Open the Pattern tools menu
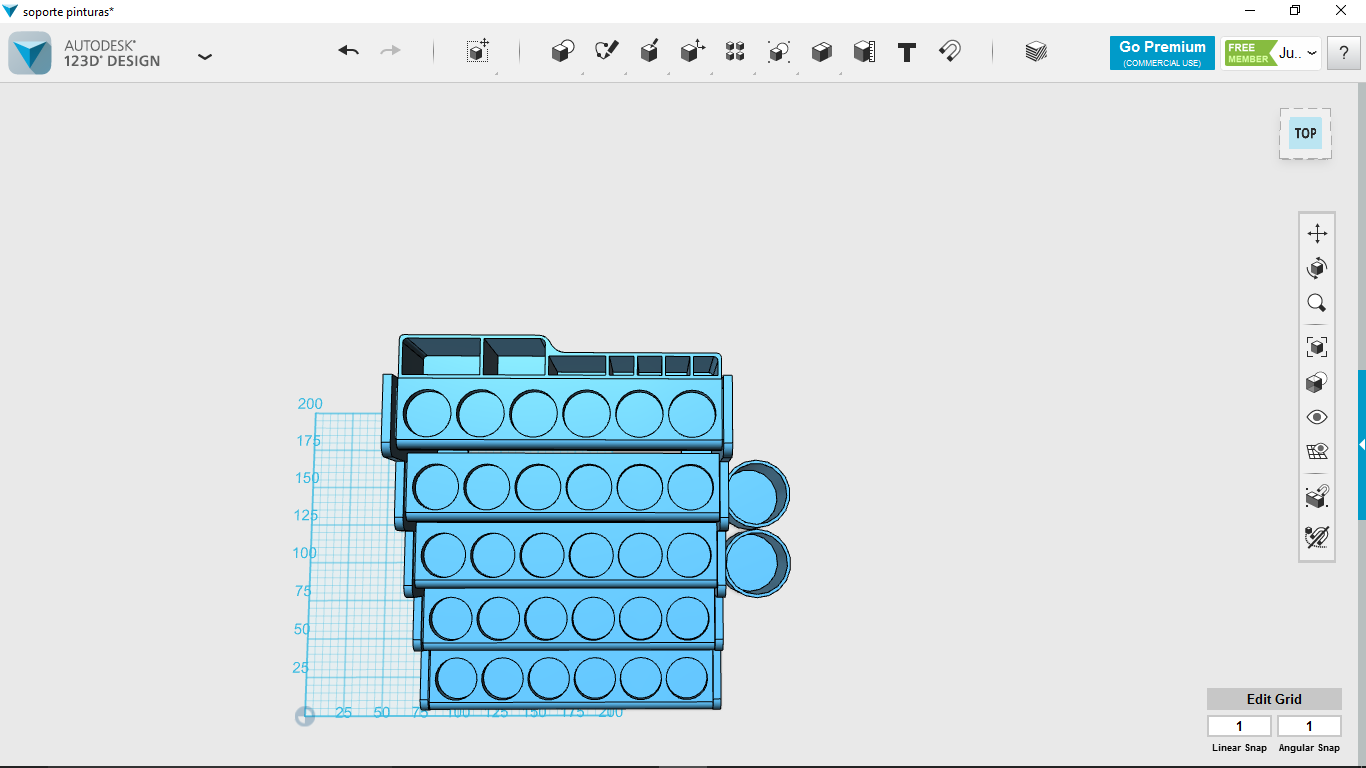The width and height of the screenshot is (1366, 768). [735, 51]
